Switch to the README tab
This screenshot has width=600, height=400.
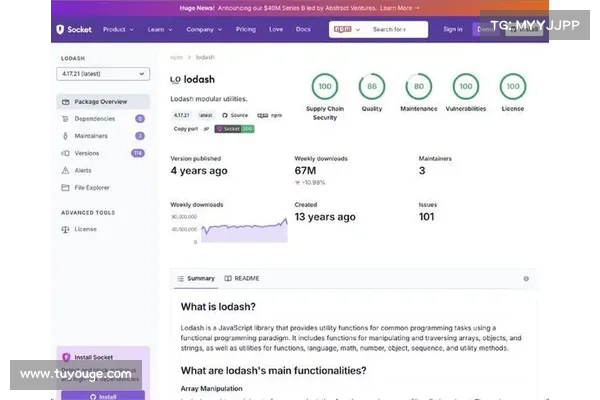[x=242, y=279]
